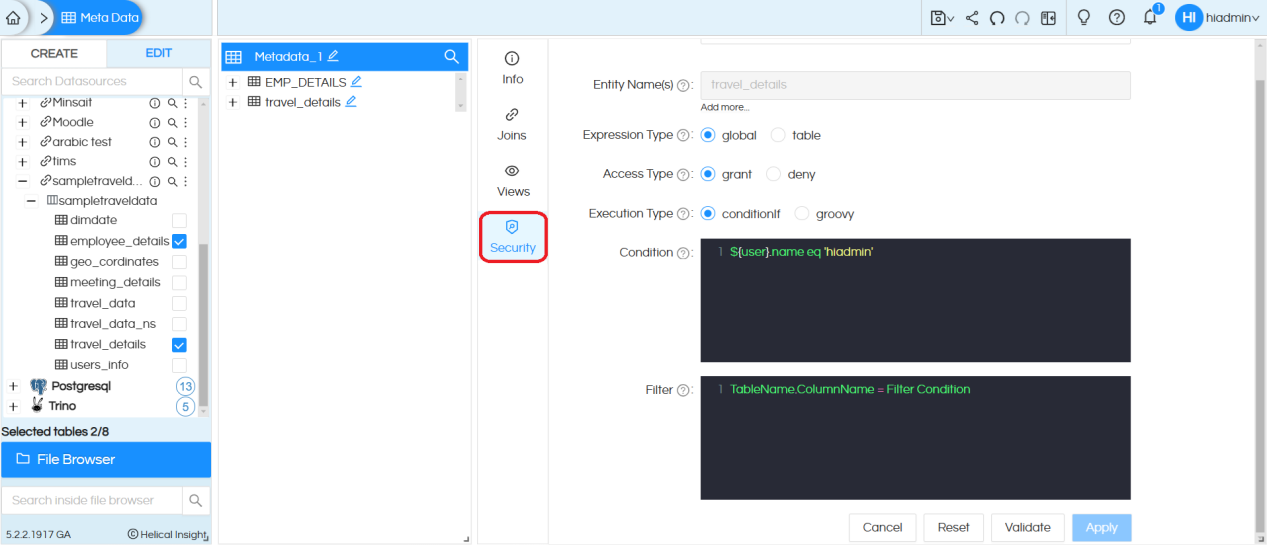The image size is (1267, 546).
Task: Open the save options icon in top toolbar
Action: click(x=942, y=18)
